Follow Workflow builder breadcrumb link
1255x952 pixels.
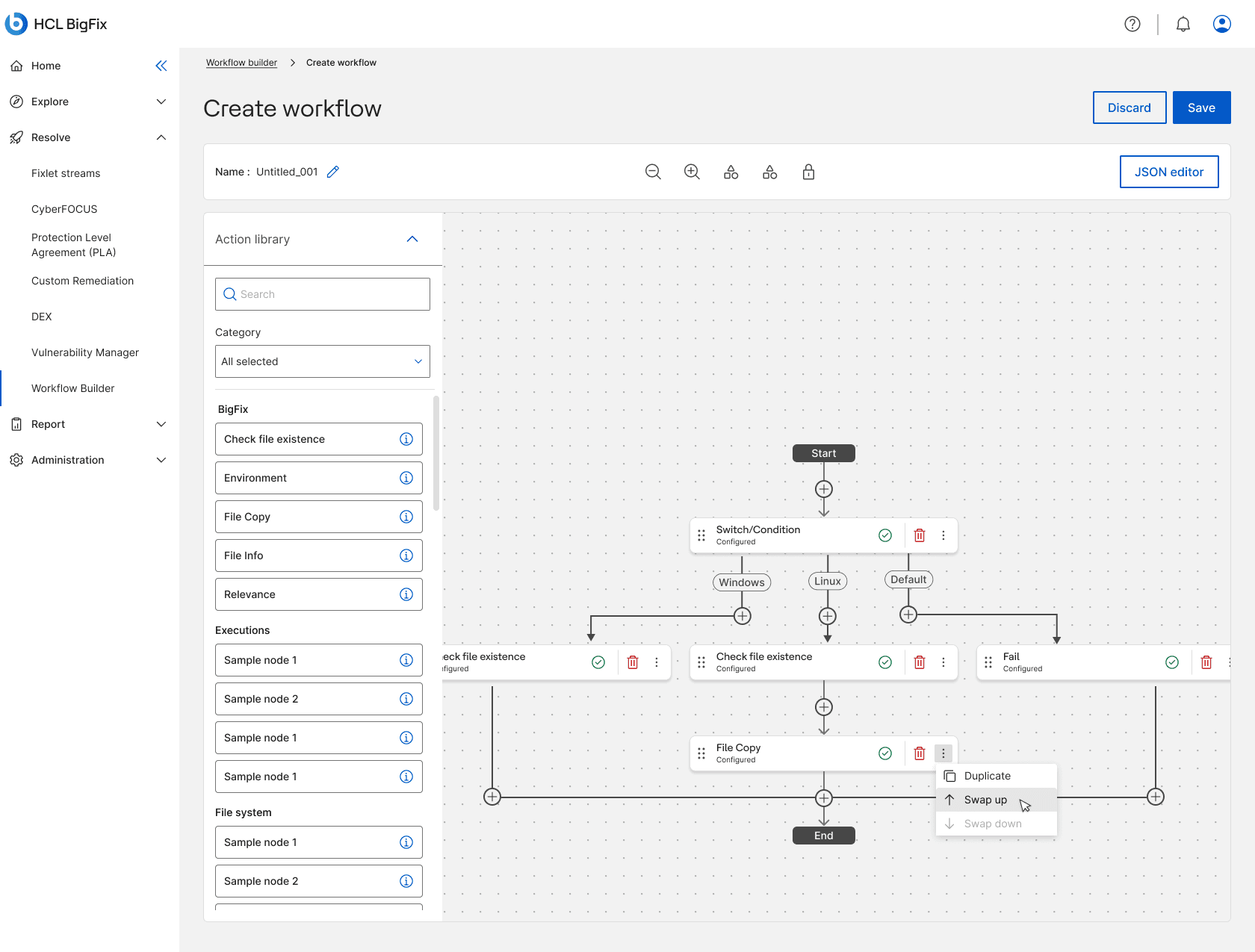pos(241,63)
